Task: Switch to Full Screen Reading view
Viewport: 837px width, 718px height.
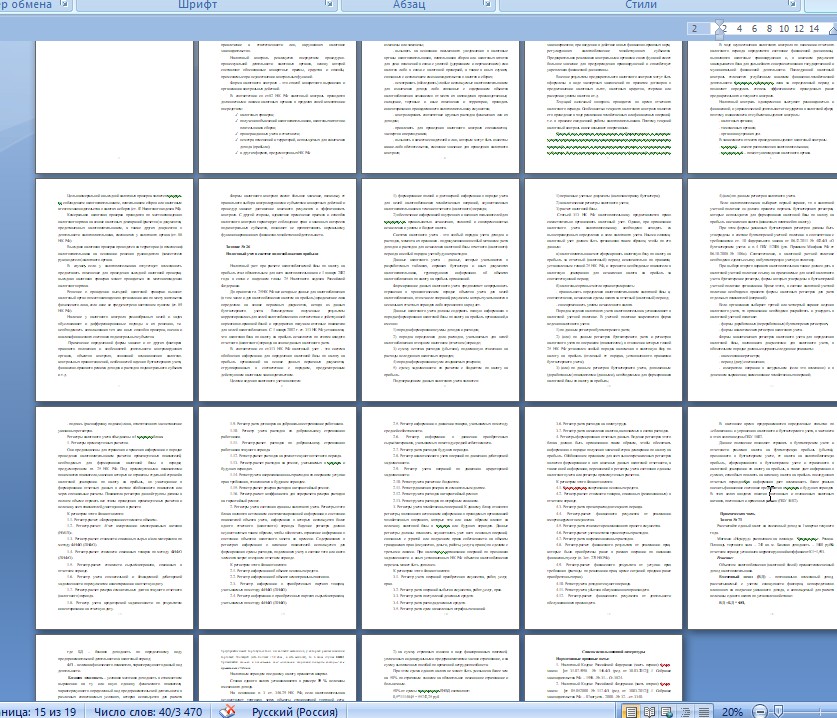Action: pos(650,711)
